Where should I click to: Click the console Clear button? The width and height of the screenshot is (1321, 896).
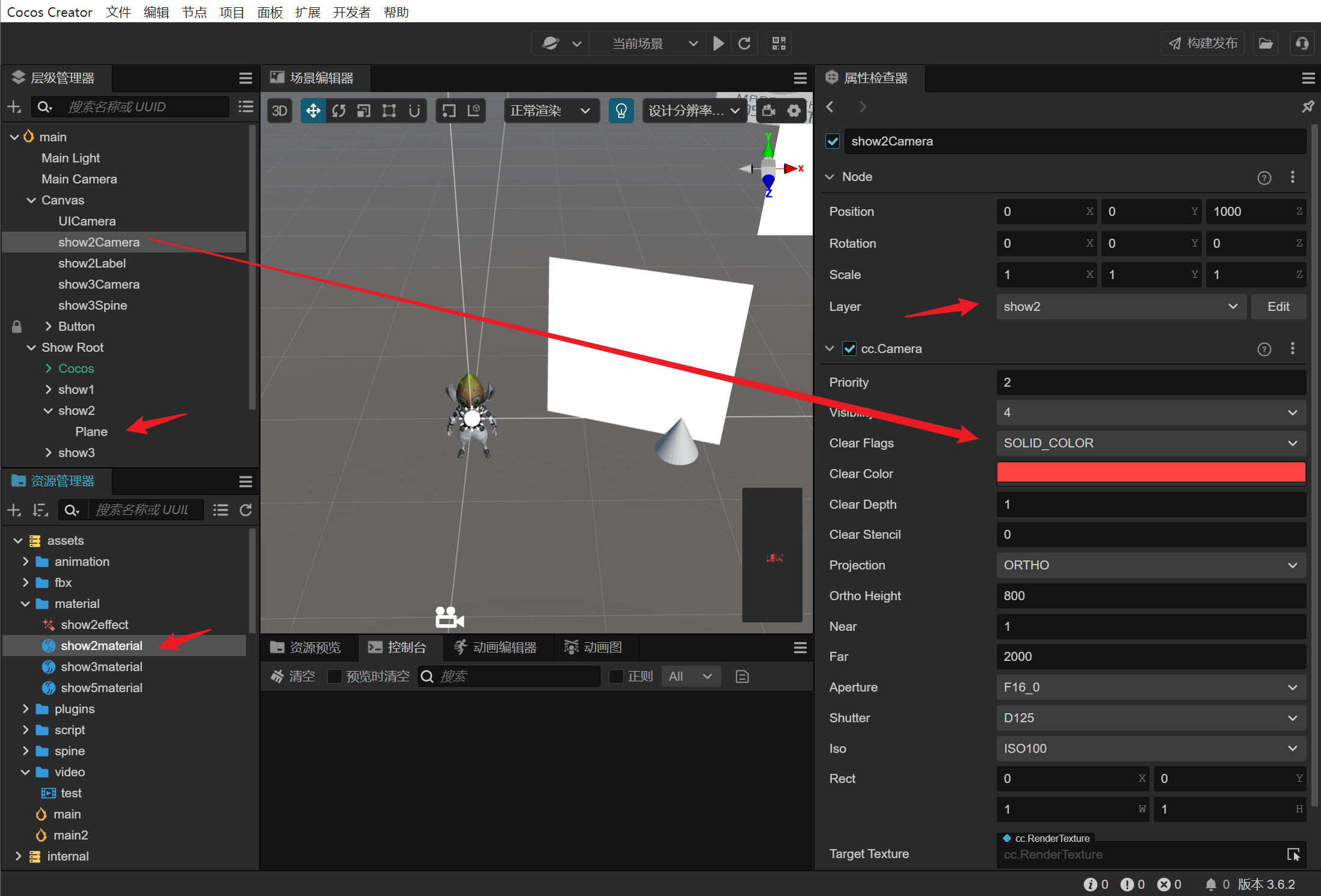tap(293, 677)
